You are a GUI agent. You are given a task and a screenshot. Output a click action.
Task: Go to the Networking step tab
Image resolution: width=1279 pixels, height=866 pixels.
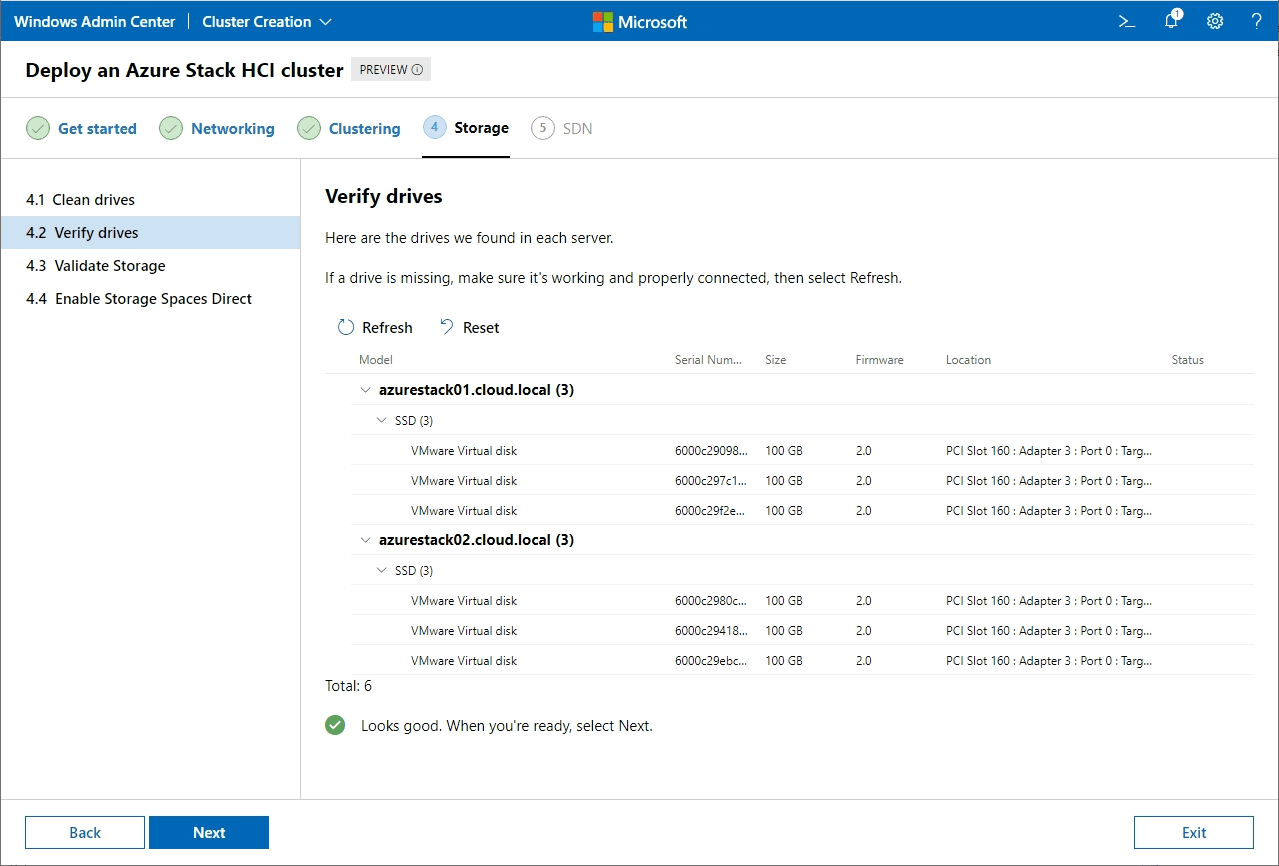tap(232, 128)
